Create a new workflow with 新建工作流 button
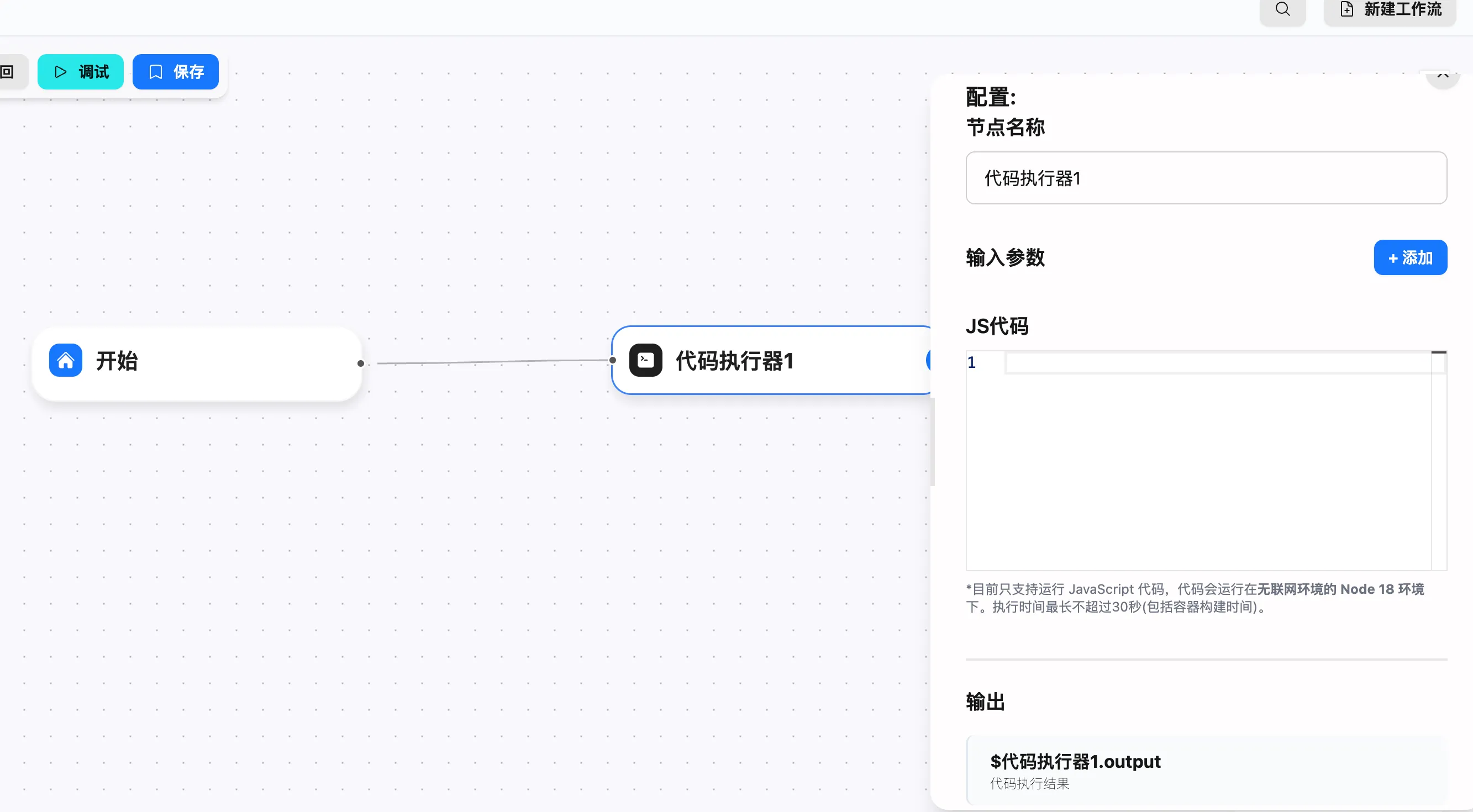Image resolution: width=1473 pixels, height=812 pixels. 1391,10
